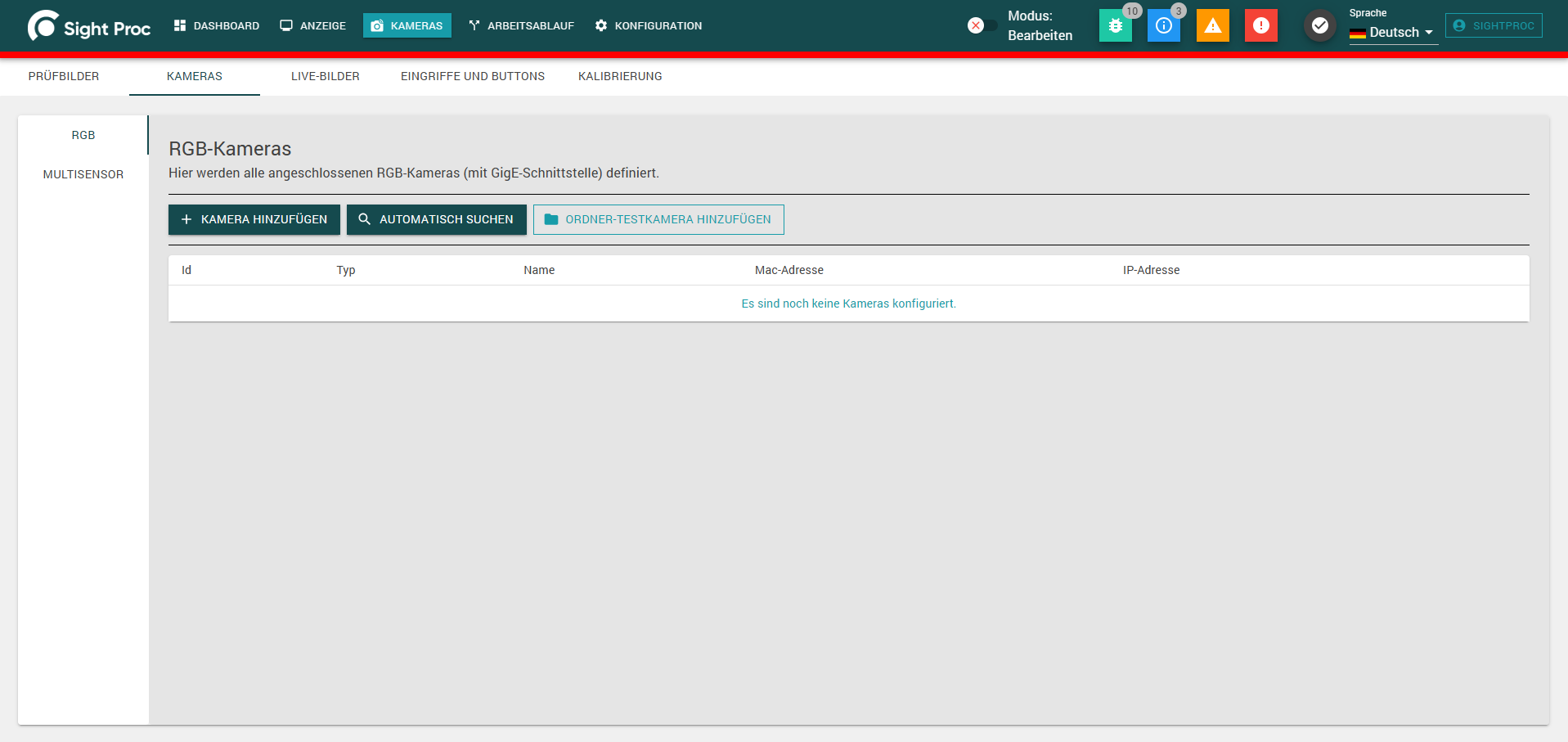
Task: Click the SIGHTPROC user button
Action: tap(1494, 25)
